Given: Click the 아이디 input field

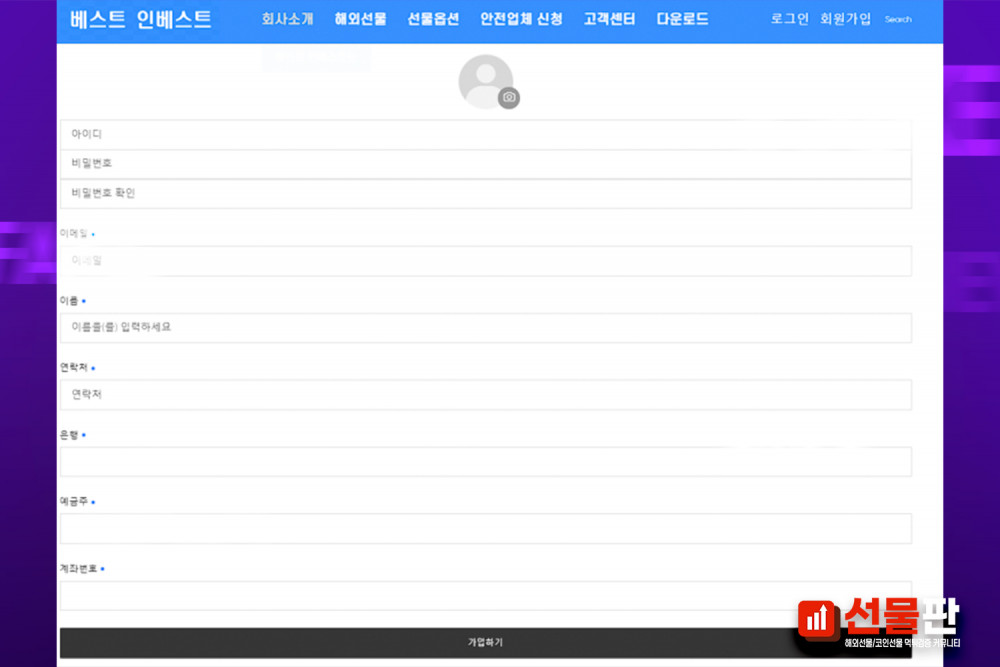Looking at the screenshot, I should (485, 134).
